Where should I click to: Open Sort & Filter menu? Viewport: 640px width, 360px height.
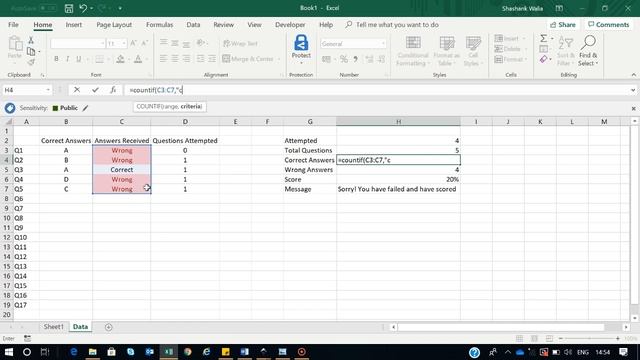tap(566, 51)
